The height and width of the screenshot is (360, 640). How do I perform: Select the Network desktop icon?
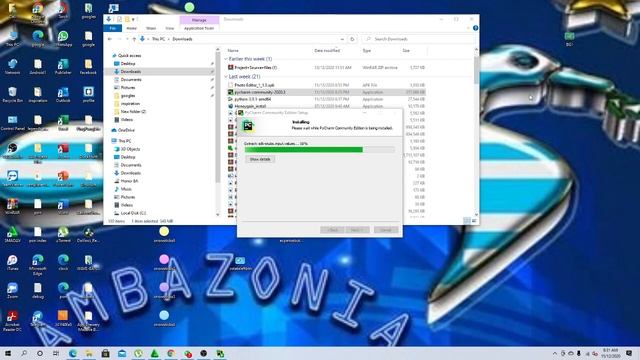pos(13,67)
